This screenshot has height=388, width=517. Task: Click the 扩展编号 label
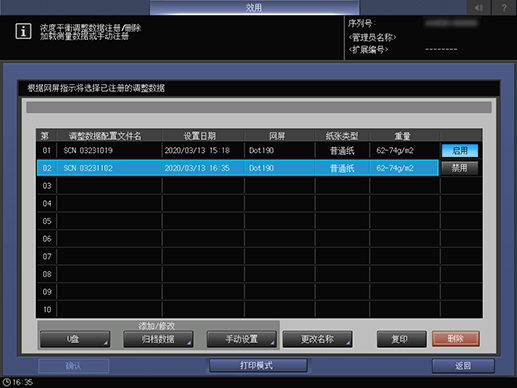pos(368,50)
